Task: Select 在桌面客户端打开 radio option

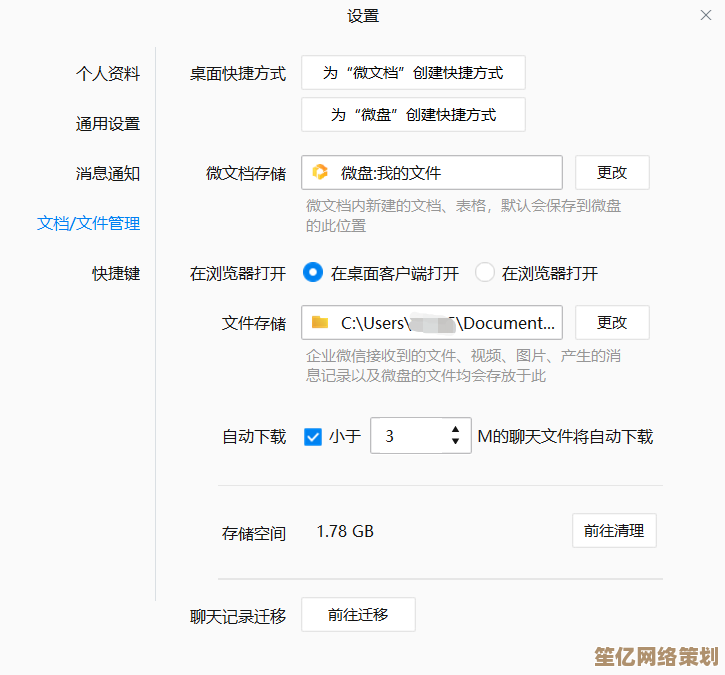Action: click(x=313, y=272)
